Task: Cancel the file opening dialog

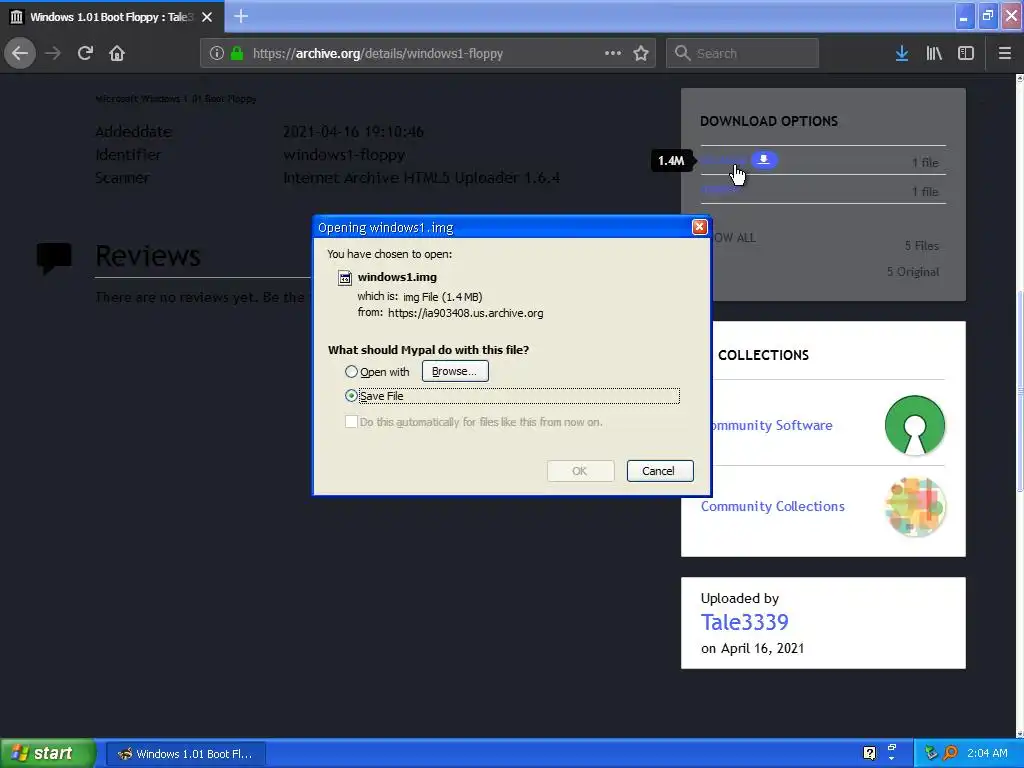Action: [660, 471]
